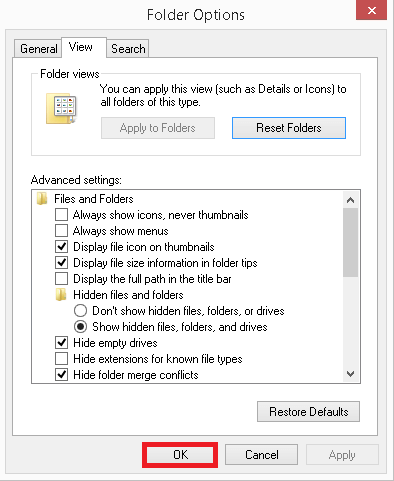
Task: Select the Hidden files and folders label
Action: [x=128, y=295]
